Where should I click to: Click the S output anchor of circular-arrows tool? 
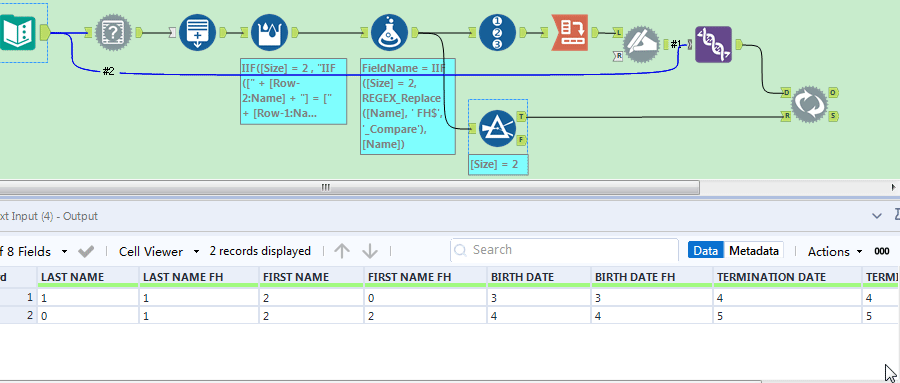[x=833, y=117]
